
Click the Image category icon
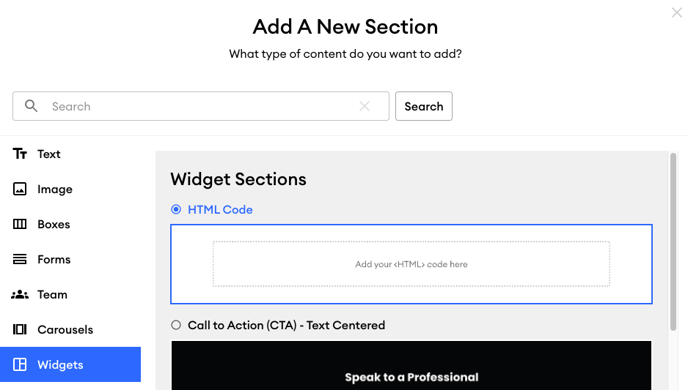[x=20, y=189]
